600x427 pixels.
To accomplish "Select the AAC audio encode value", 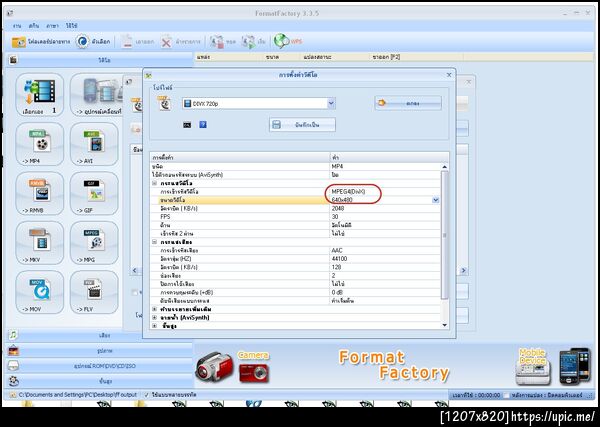I will coord(337,251).
